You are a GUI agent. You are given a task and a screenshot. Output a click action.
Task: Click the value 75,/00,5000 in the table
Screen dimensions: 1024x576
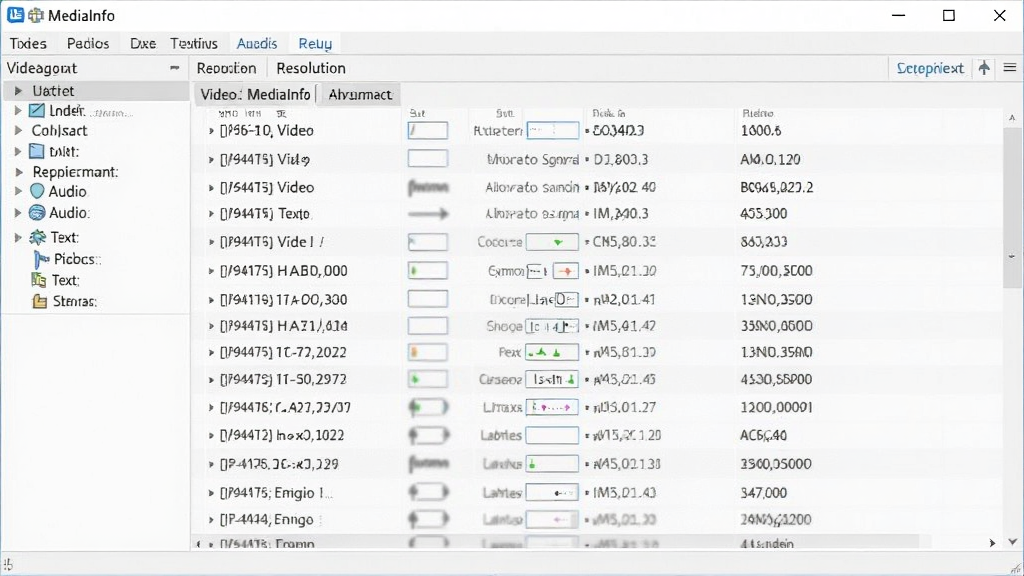click(776, 271)
